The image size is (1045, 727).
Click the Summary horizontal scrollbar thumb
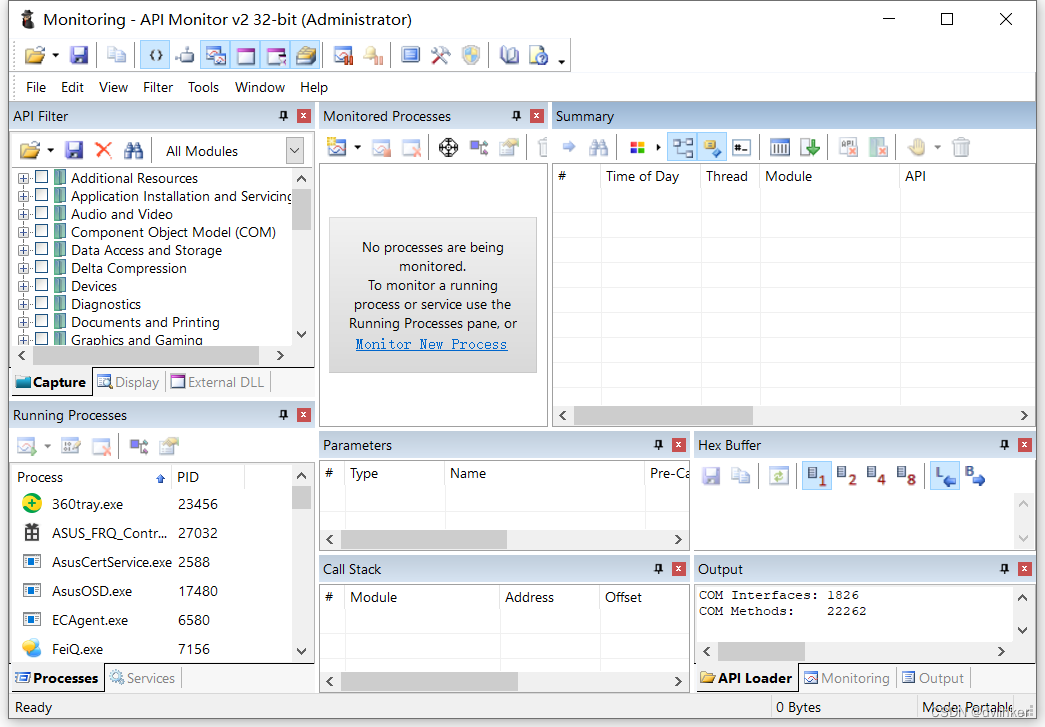[x=664, y=415]
